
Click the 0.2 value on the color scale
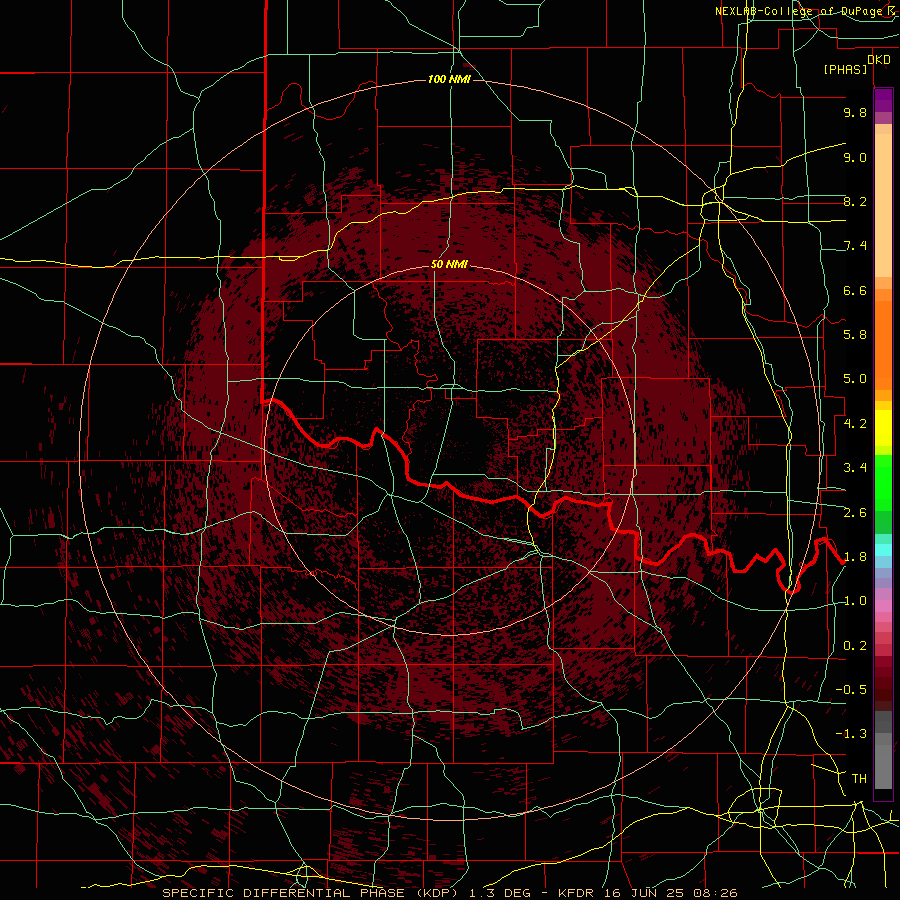pos(855,646)
